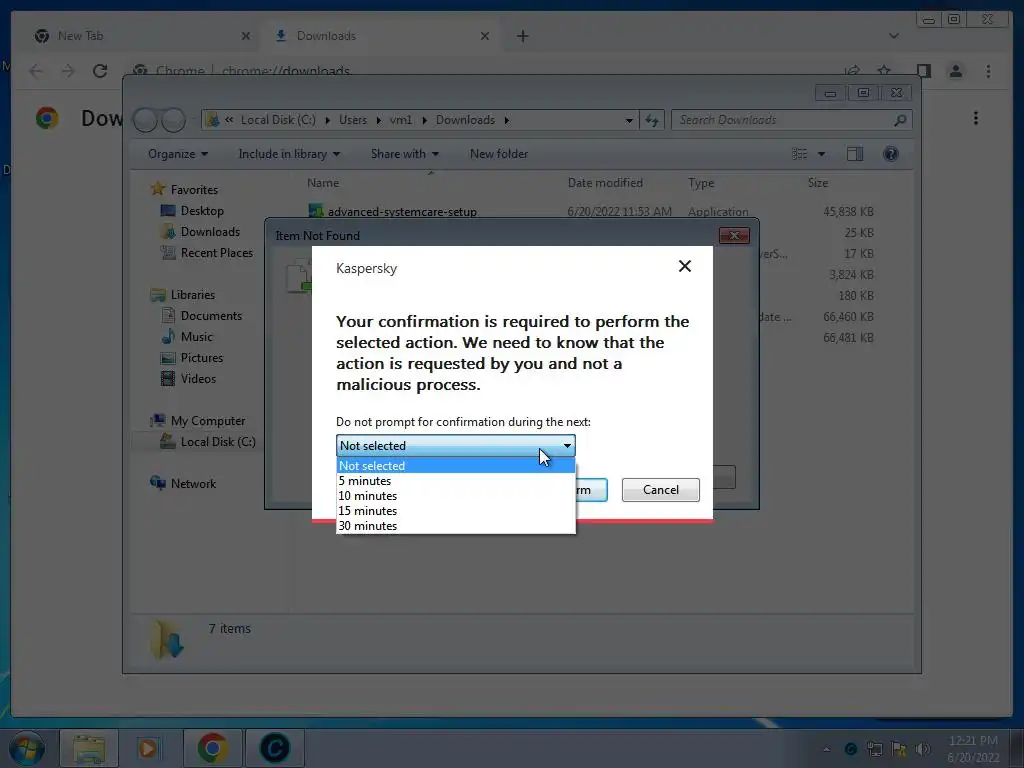This screenshot has height=768, width=1024.
Task: Launch Windows Media Player from taskbar
Action: (x=149, y=748)
